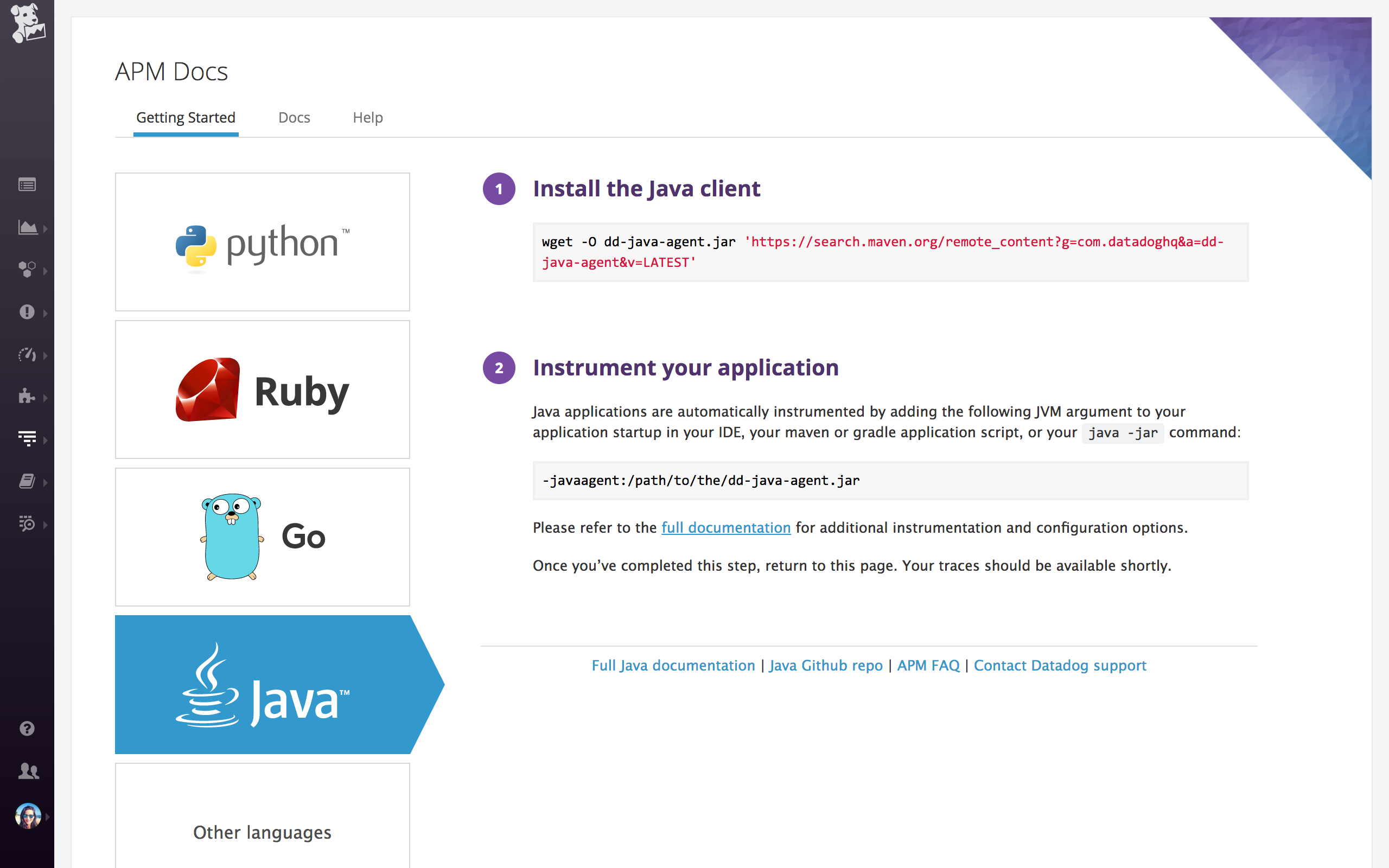
Task: Open the Infrastructure hexagons icon in sidebar
Action: coord(27,269)
